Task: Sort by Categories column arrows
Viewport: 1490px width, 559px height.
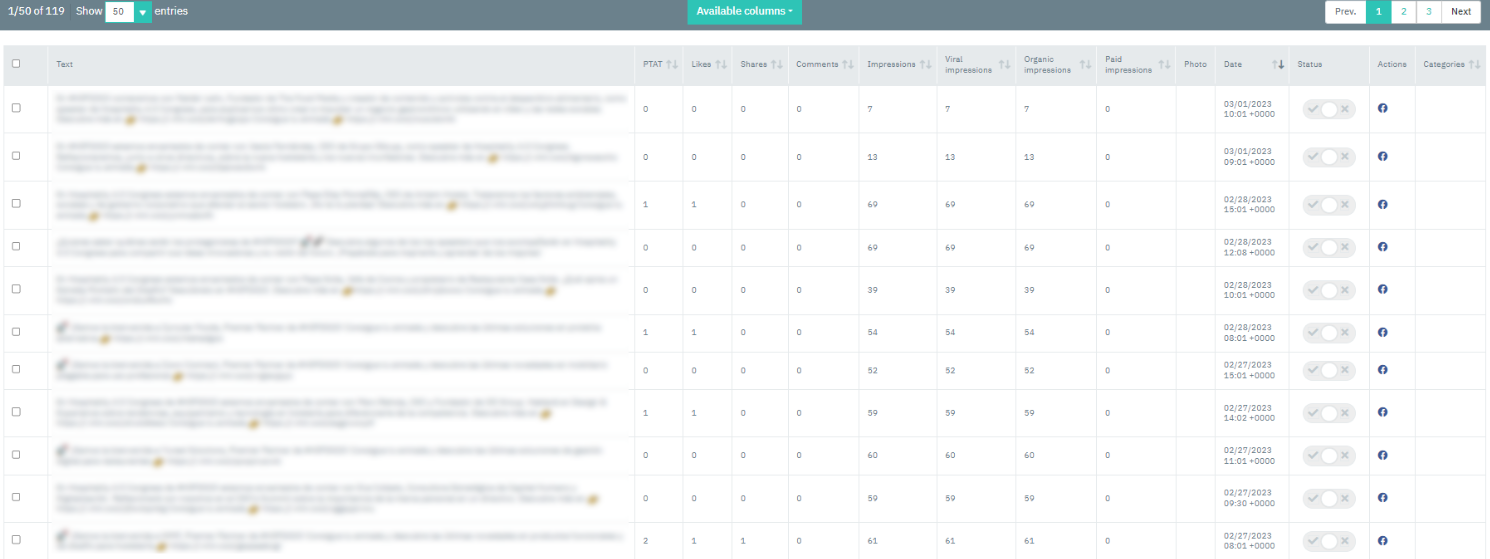Action: tap(1474, 64)
